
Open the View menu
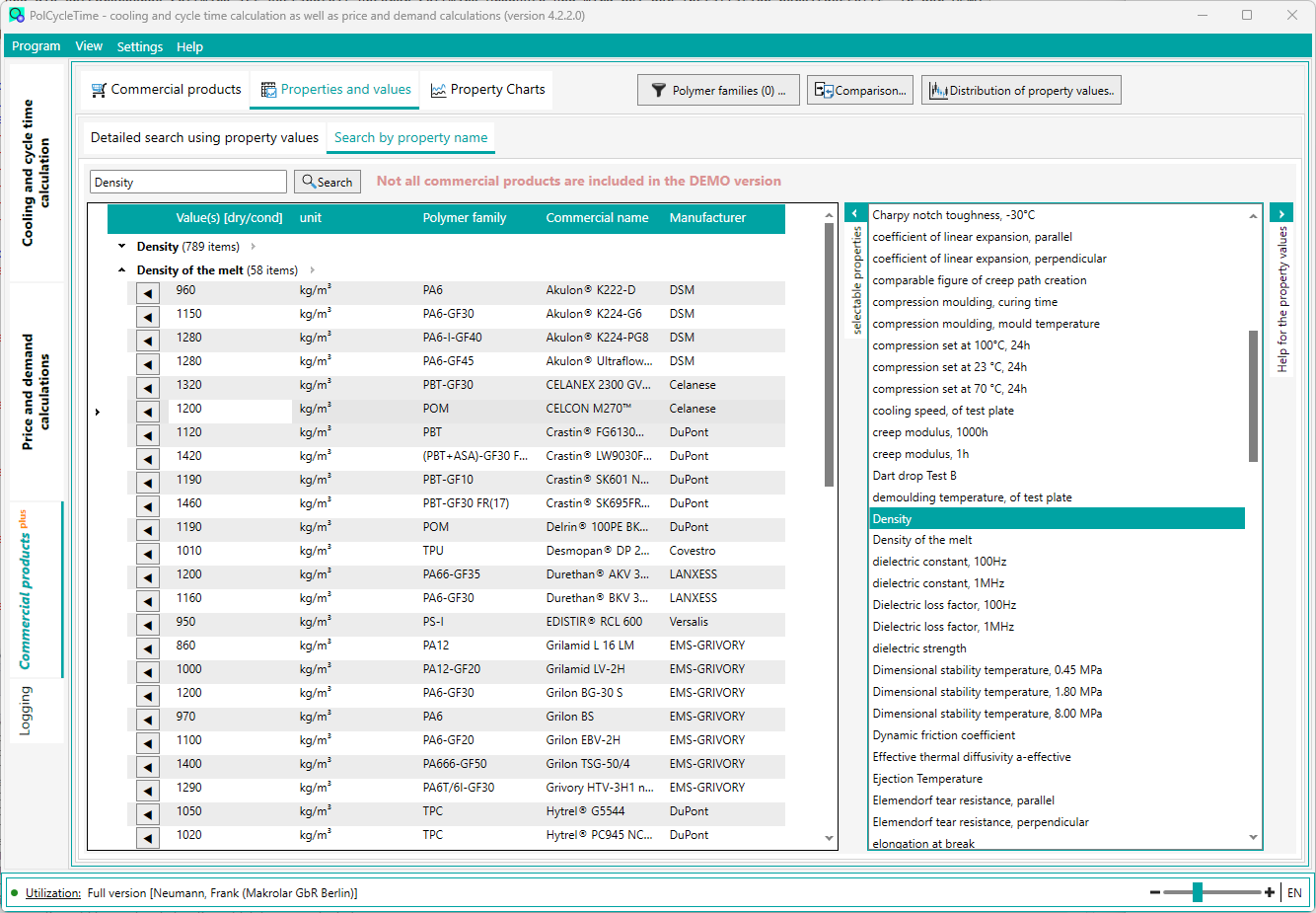pos(89,46)
